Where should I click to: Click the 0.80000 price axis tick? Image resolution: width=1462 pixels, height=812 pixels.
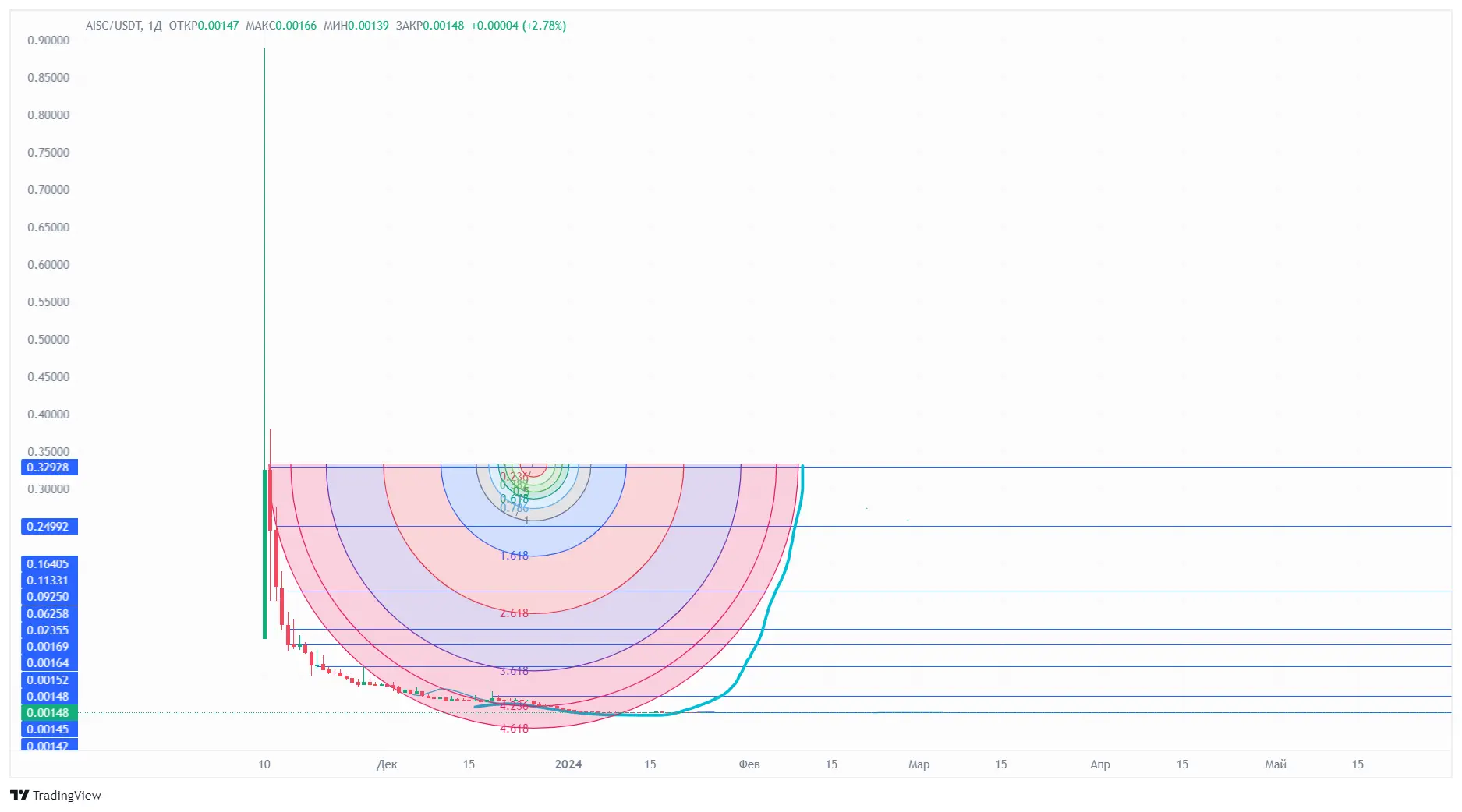48,115
